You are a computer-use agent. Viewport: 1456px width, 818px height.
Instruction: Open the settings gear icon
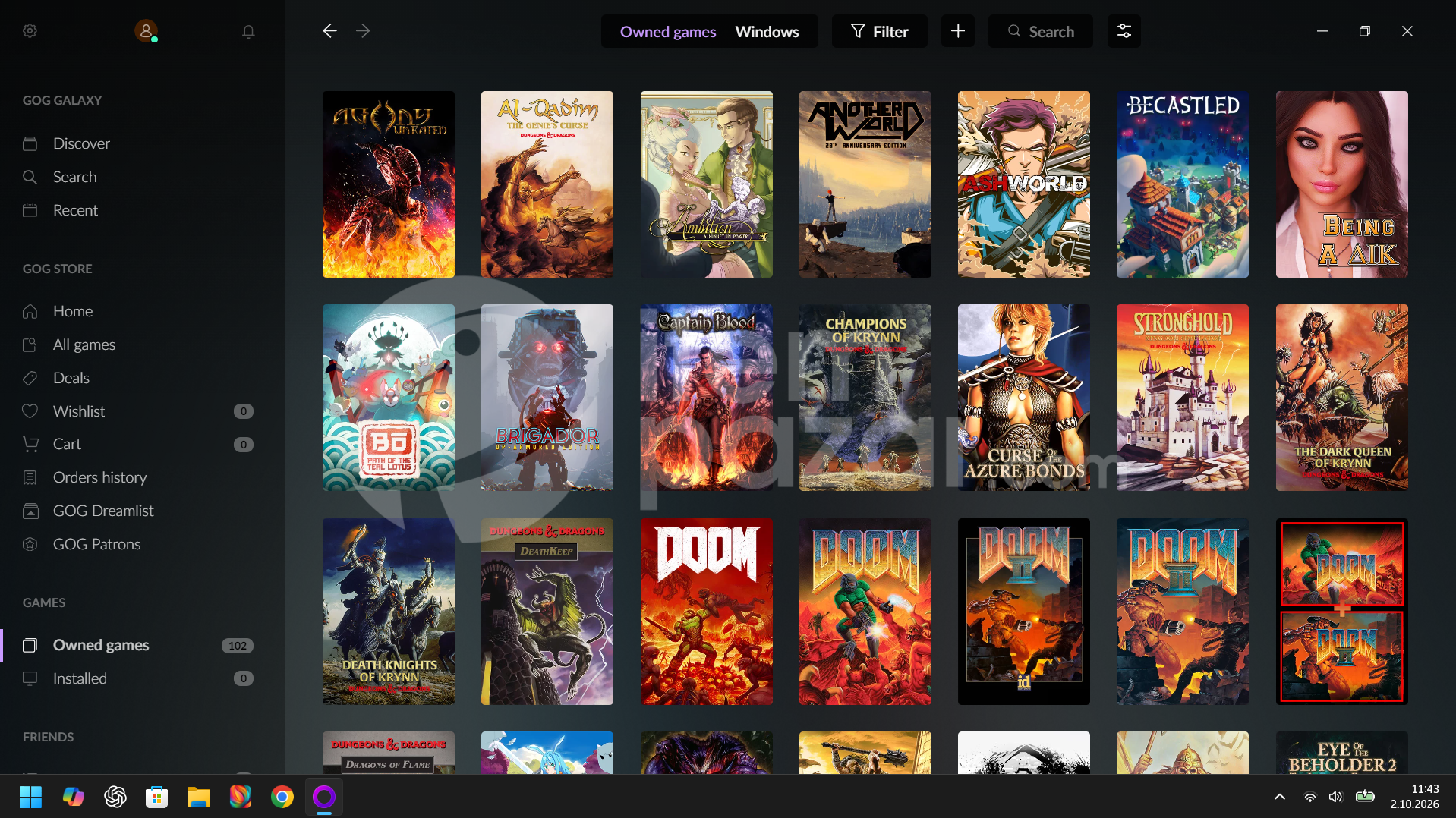coord(30,31)
